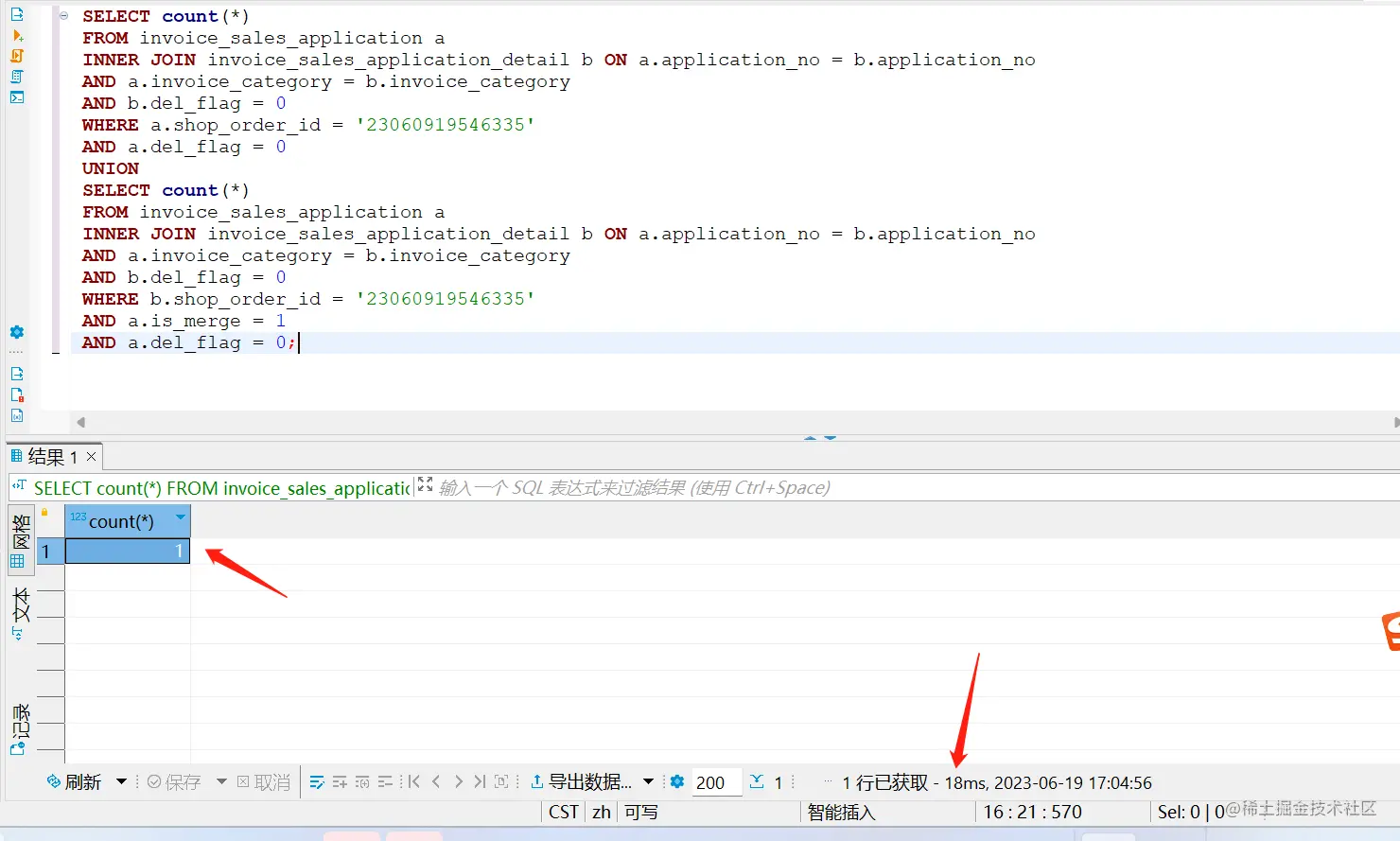
Task: Click the a.is_merge = 1 condition line
Action: 184,321
